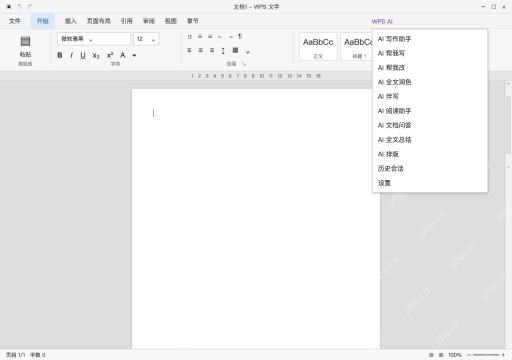Choose AI 排版 from menu
Image resolution: width=512 pixels, height=360 pixels.
[430, 154]
